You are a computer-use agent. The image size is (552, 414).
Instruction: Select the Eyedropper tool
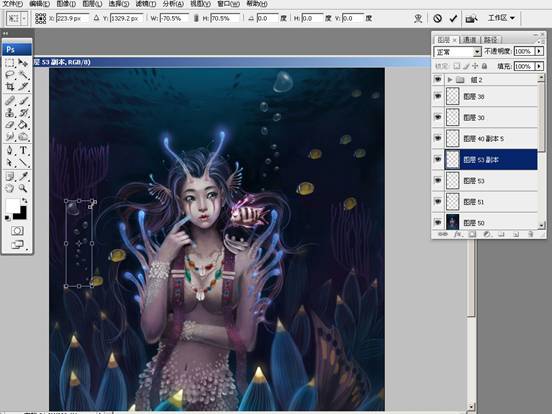coord(23,176)
